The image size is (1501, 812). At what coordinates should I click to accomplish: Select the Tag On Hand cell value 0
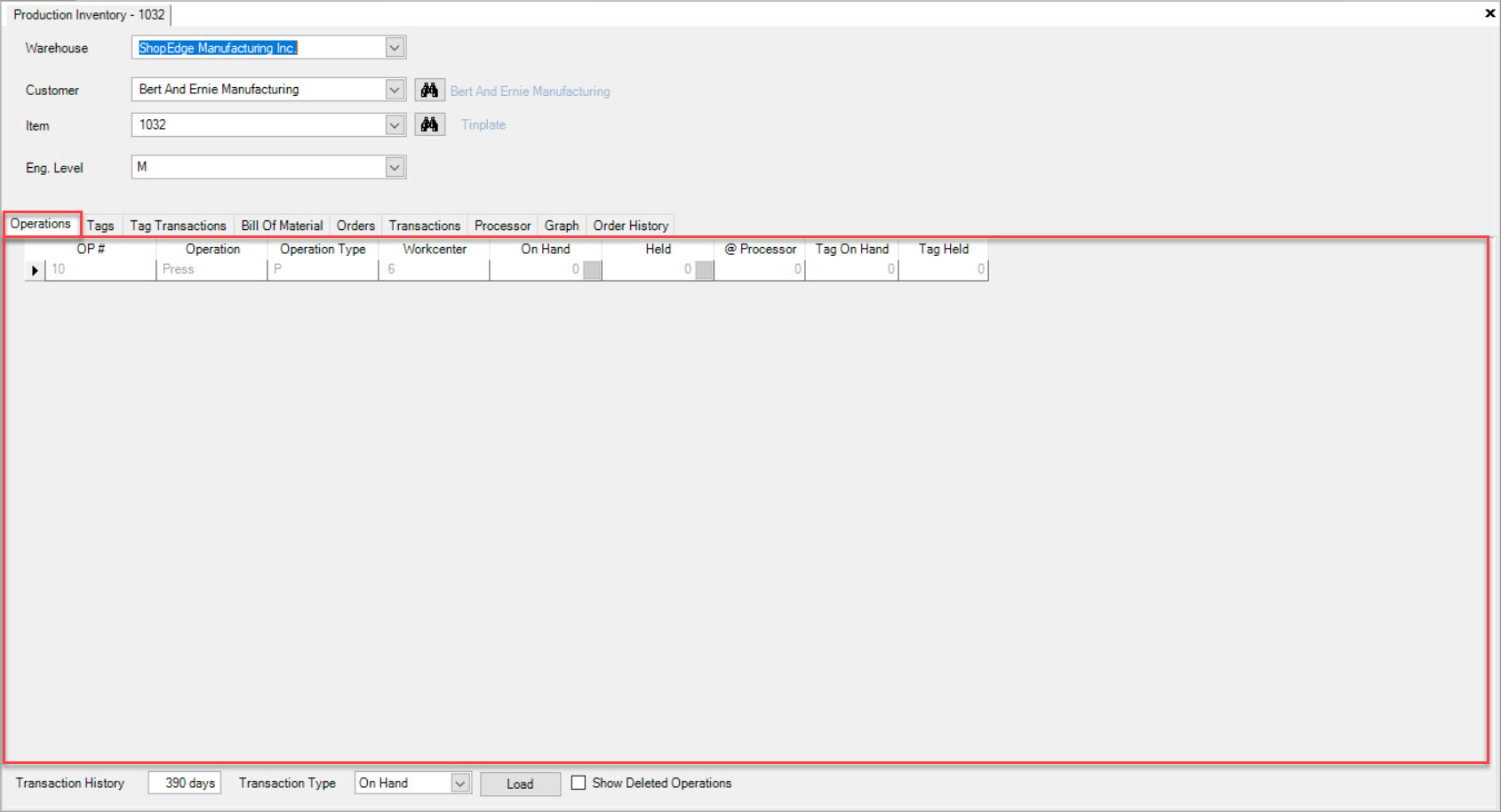(x=852, y=270)
